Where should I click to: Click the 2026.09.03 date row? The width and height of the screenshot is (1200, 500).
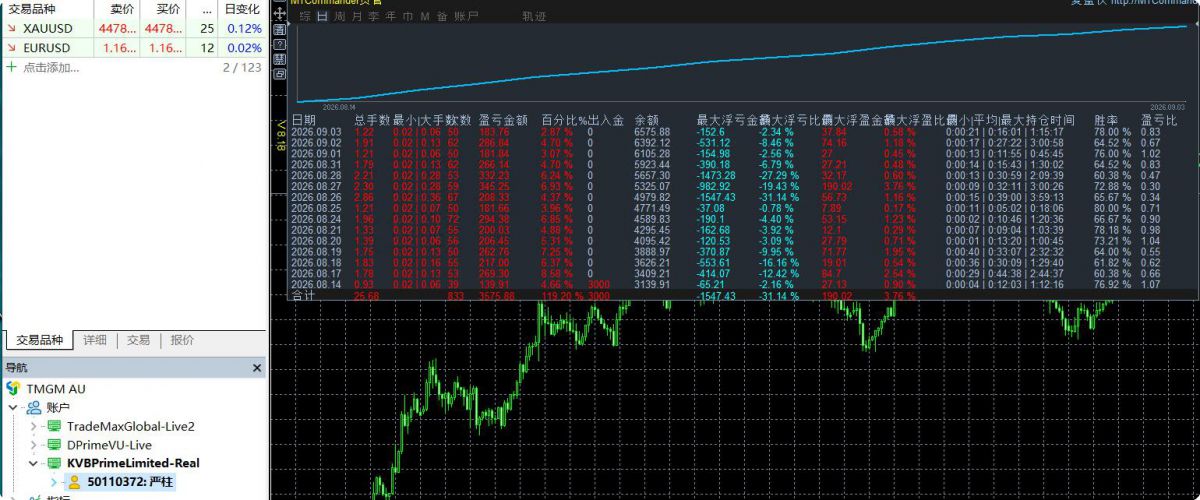pos(316,132)
